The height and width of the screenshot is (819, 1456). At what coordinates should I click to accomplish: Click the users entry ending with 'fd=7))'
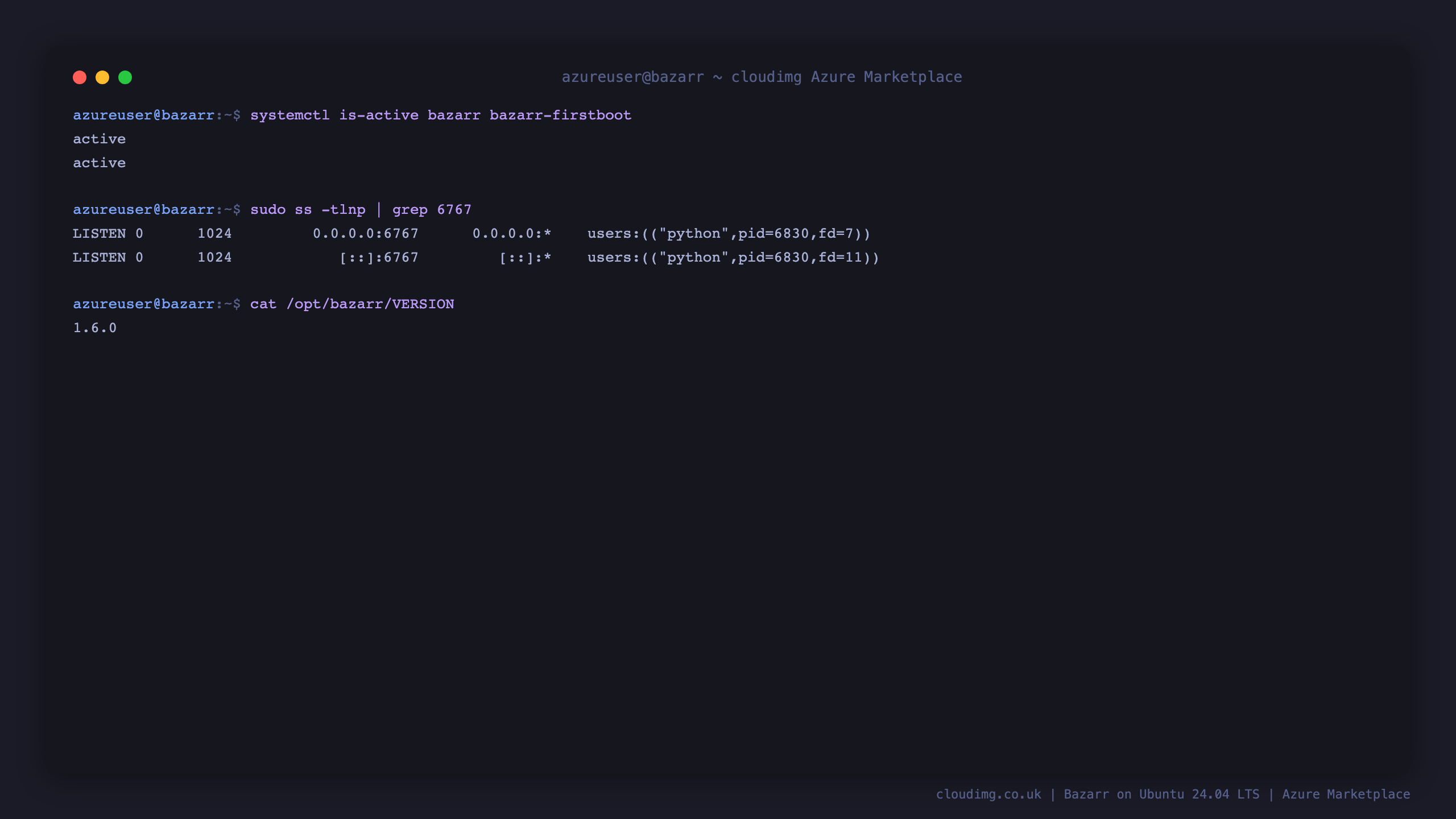729,234
